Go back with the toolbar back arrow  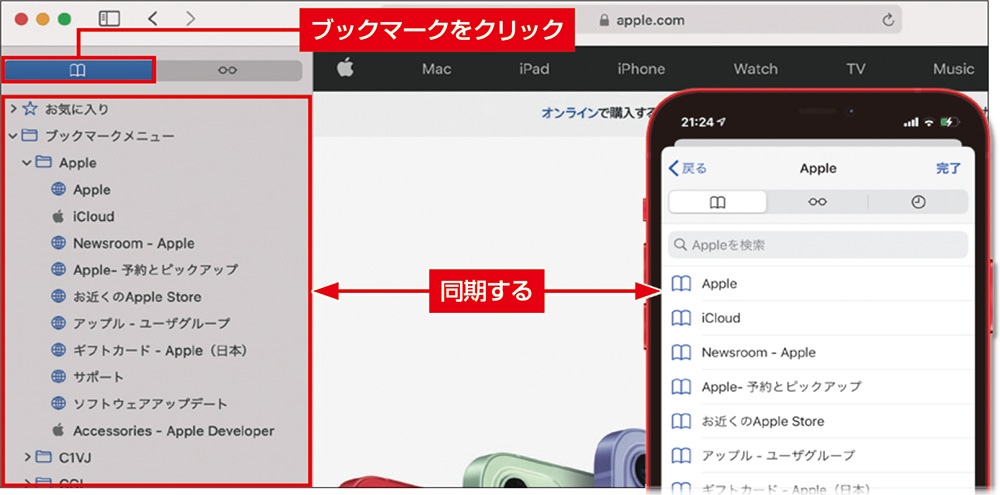(x=152, y=18)
